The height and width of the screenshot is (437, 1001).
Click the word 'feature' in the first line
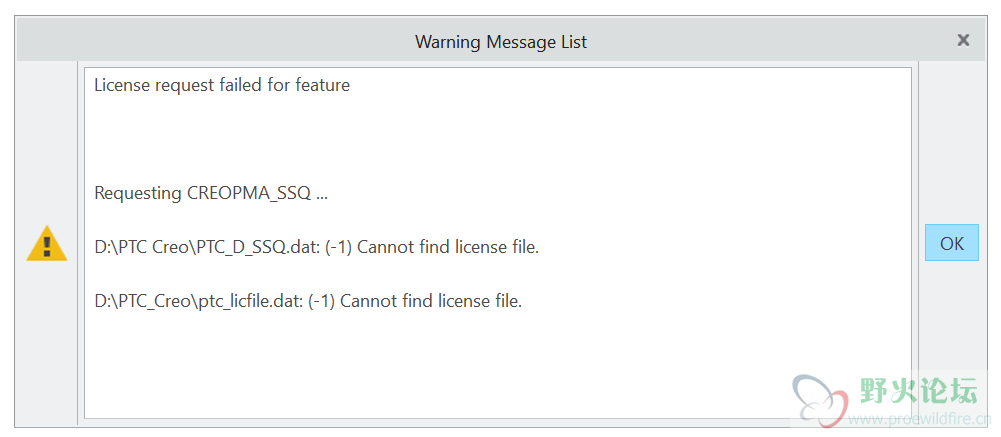(x=322, y=85)
